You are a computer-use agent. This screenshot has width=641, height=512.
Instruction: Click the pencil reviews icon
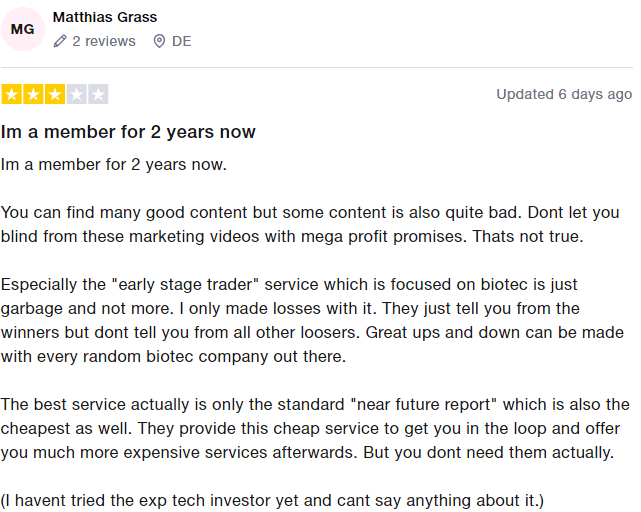[x=60, y=41]
